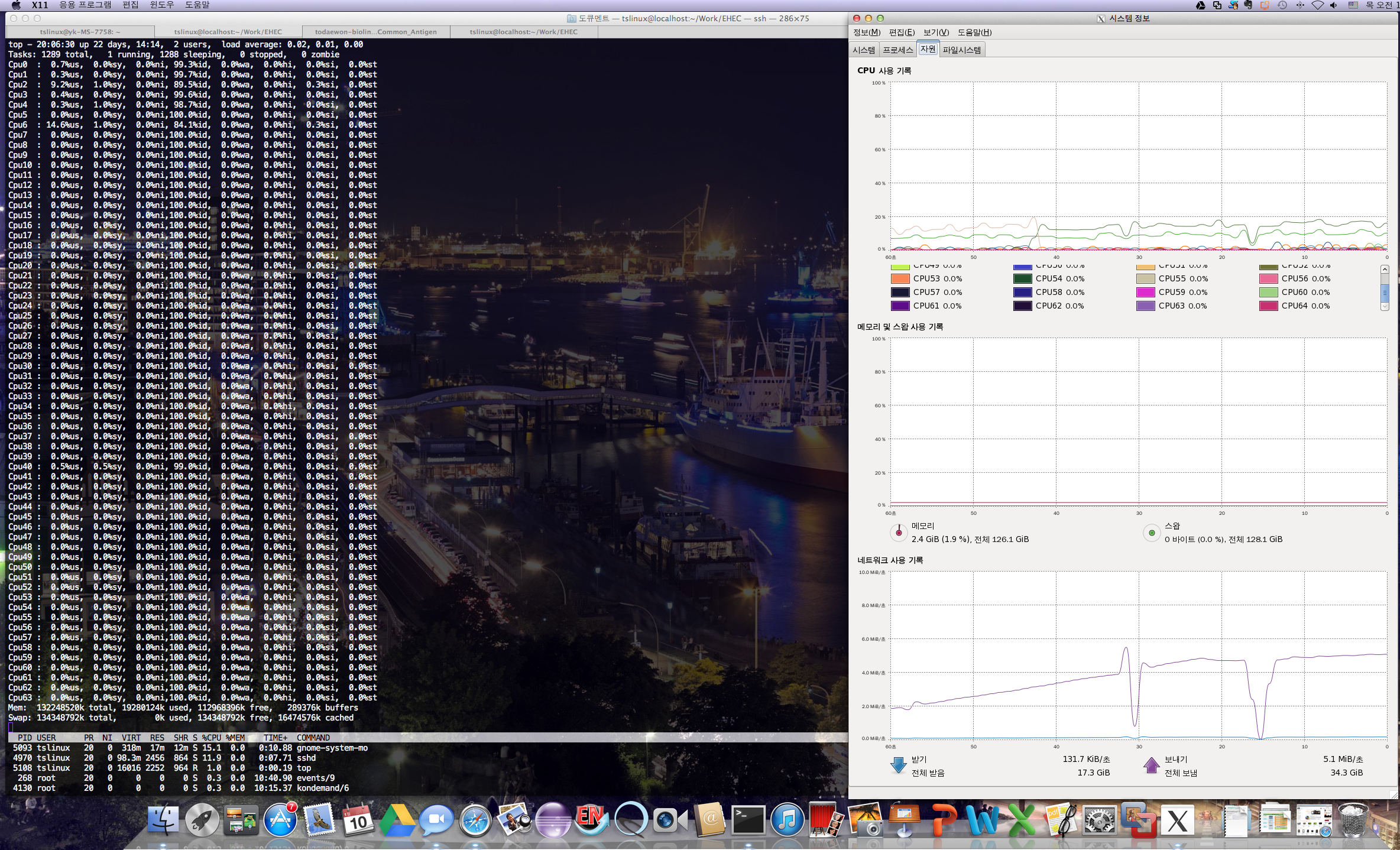Screen dimensions: 1400x850
Task: Change 스왑 color picker button
Action: tap(1152, 533)
